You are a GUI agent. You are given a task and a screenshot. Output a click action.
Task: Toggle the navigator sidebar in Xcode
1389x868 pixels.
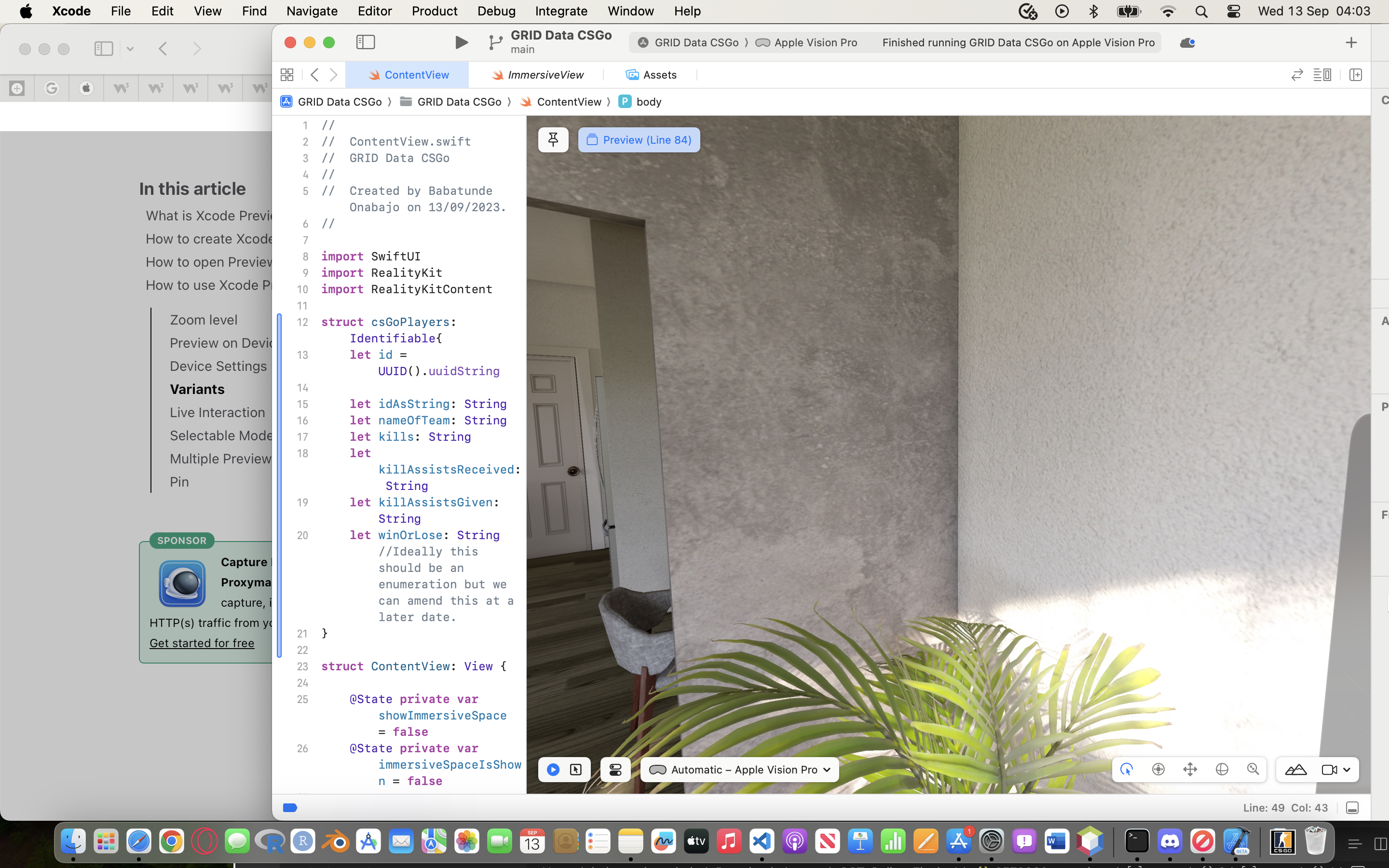click(366, 42)
